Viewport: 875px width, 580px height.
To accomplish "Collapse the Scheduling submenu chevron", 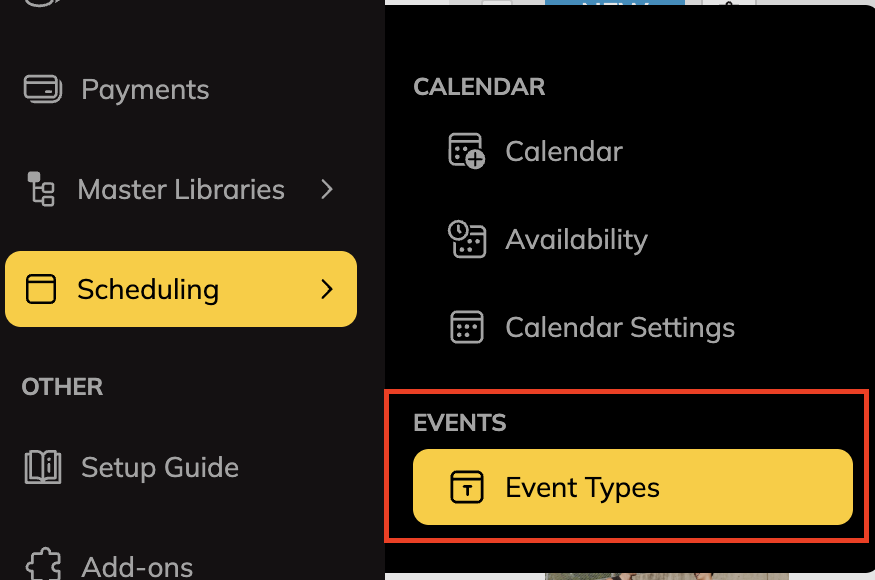I will tap(326, 288).
